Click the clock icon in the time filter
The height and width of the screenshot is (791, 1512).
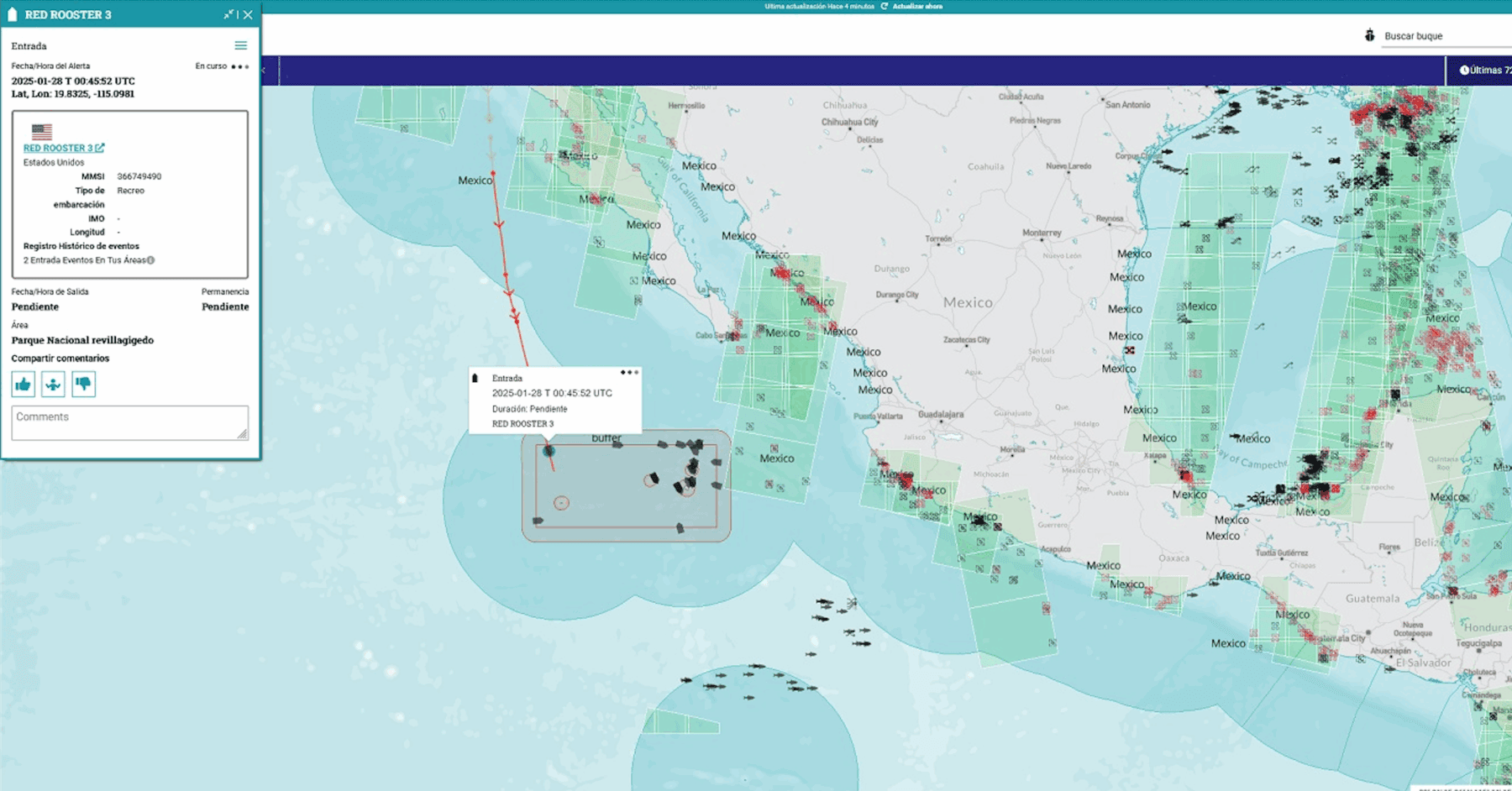pyautogui.click(x=1464, y=71)
